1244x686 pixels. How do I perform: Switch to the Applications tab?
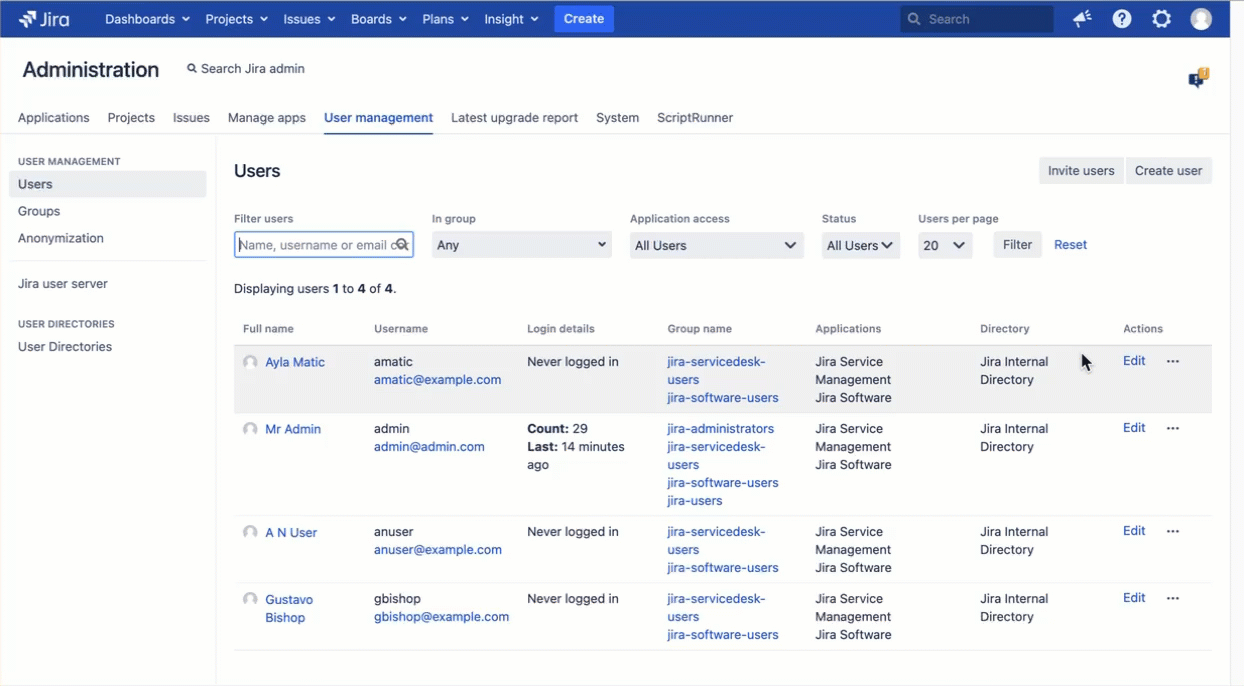[x=54, y=118]
